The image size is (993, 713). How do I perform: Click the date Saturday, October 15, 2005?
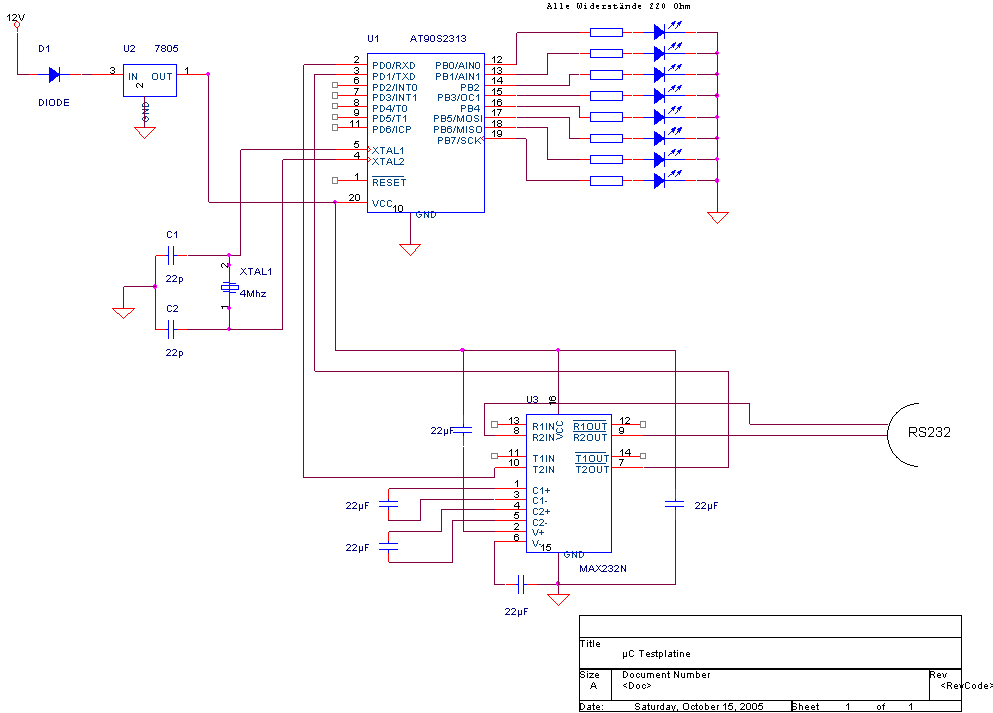point(699,707)
